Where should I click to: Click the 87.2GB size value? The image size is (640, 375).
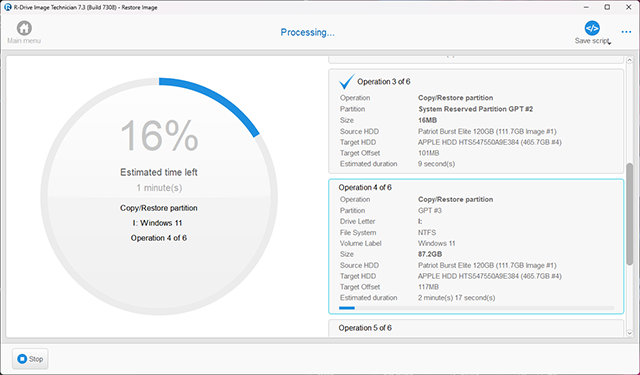tap(430, 254)
